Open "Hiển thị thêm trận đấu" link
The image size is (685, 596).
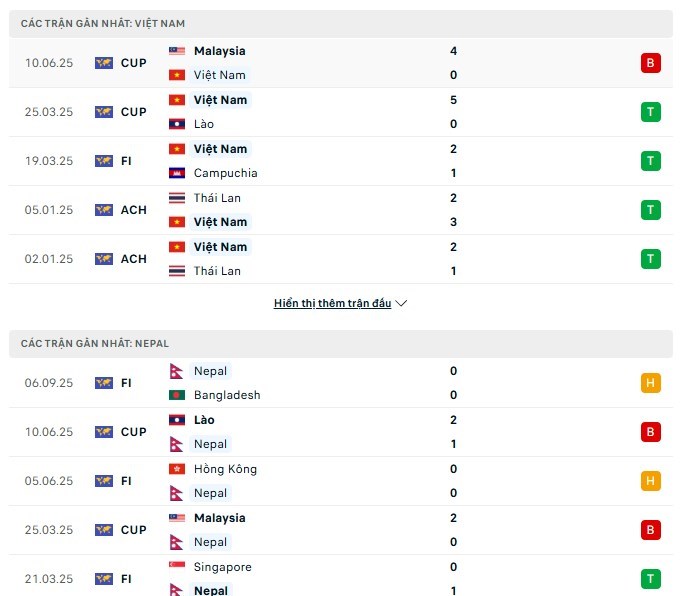coord(332,303)
